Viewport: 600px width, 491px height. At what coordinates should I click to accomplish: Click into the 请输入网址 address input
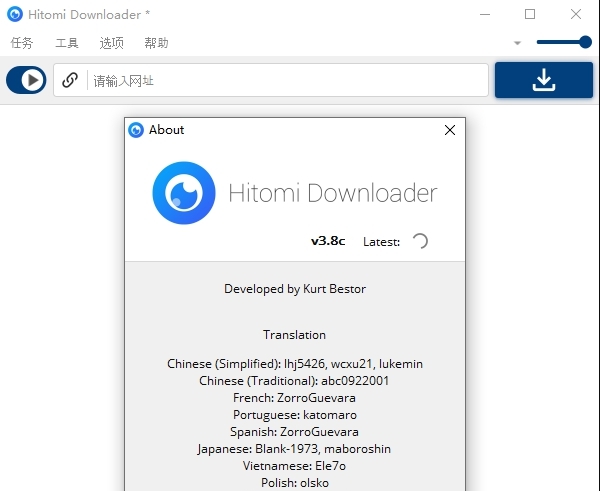coord(271,80)
